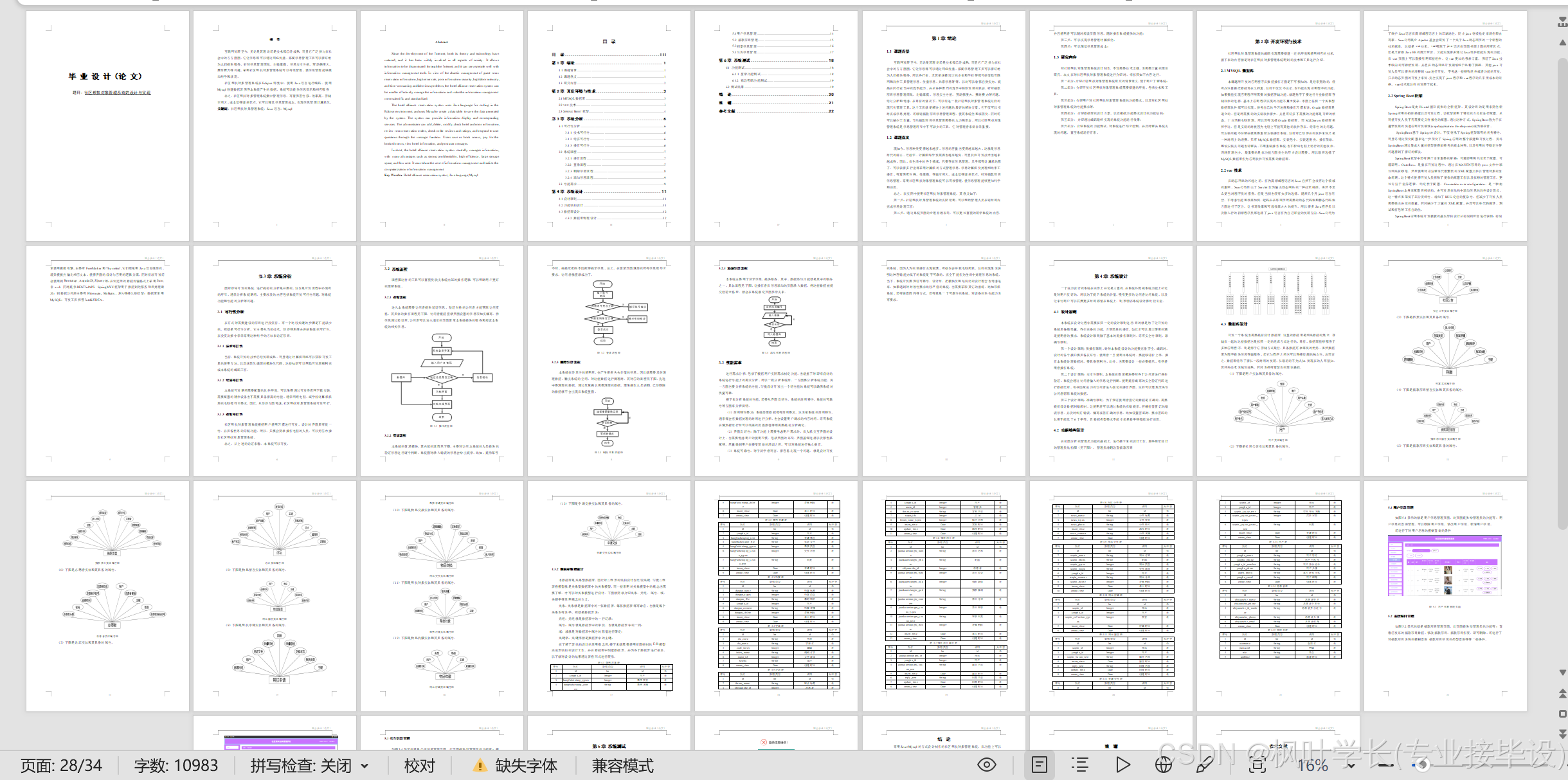This screenshot has height=780, width=1568.
Task: Click the missing fonts warning triangle icon
Action: (480, 765)
